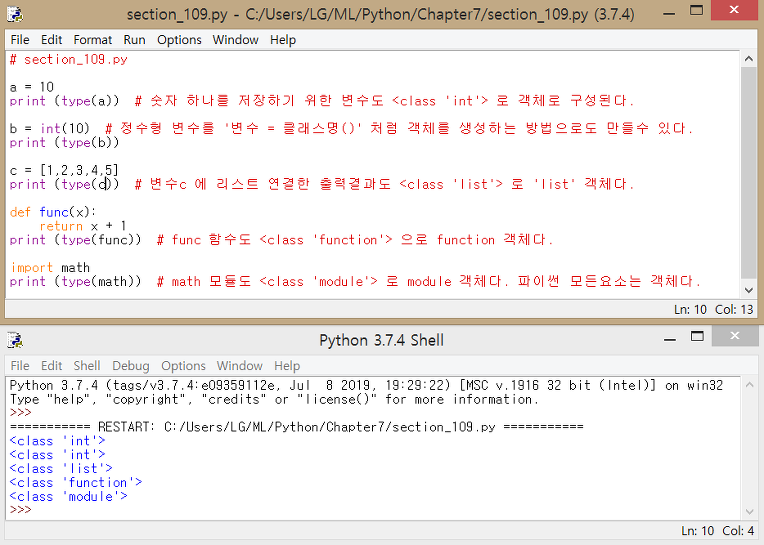Click the 'Ln: 10 Col: 4' Shell status

(x=717, y=530)
